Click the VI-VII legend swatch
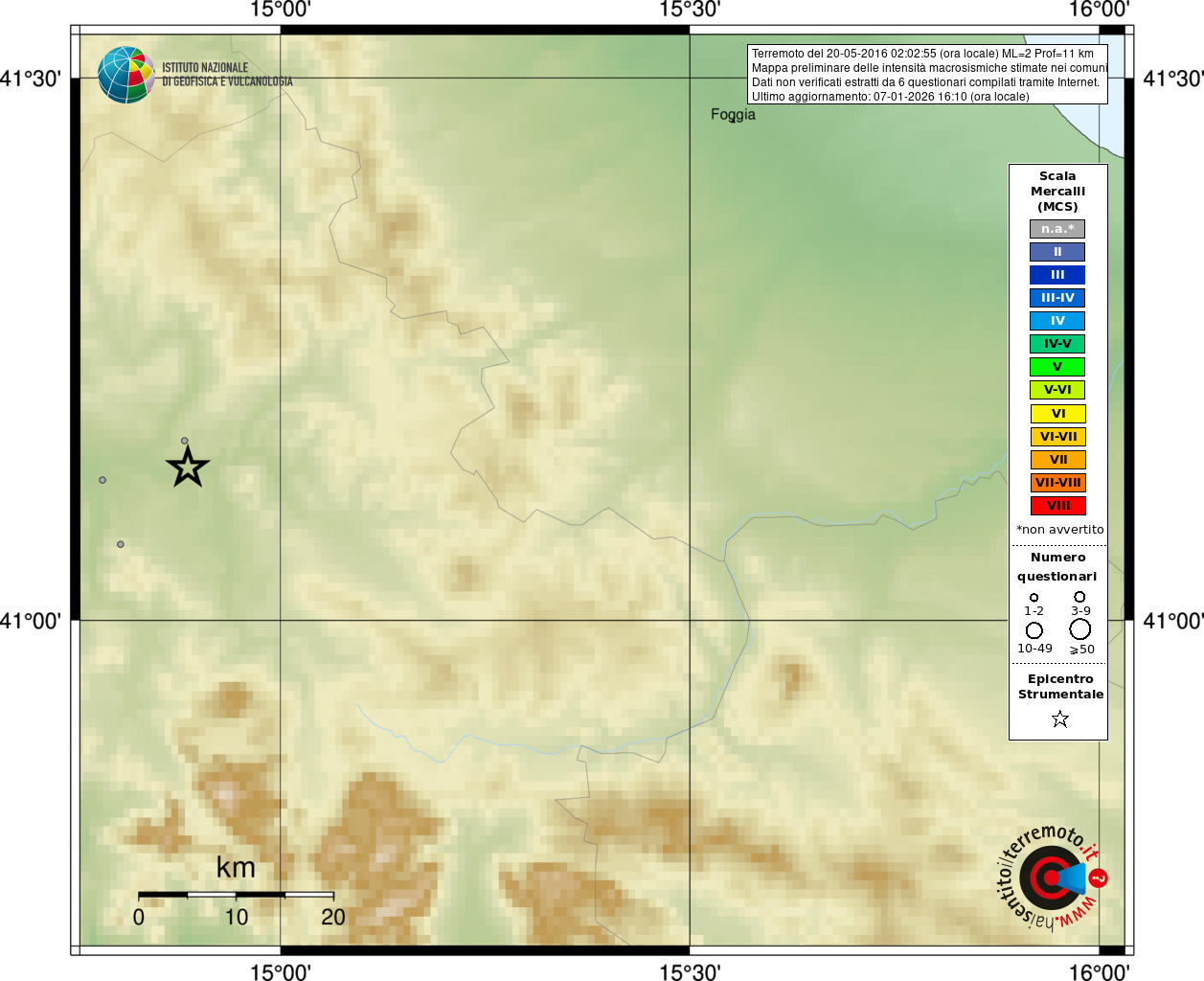Viewport: 1204px width, 981px height. 1058,437
